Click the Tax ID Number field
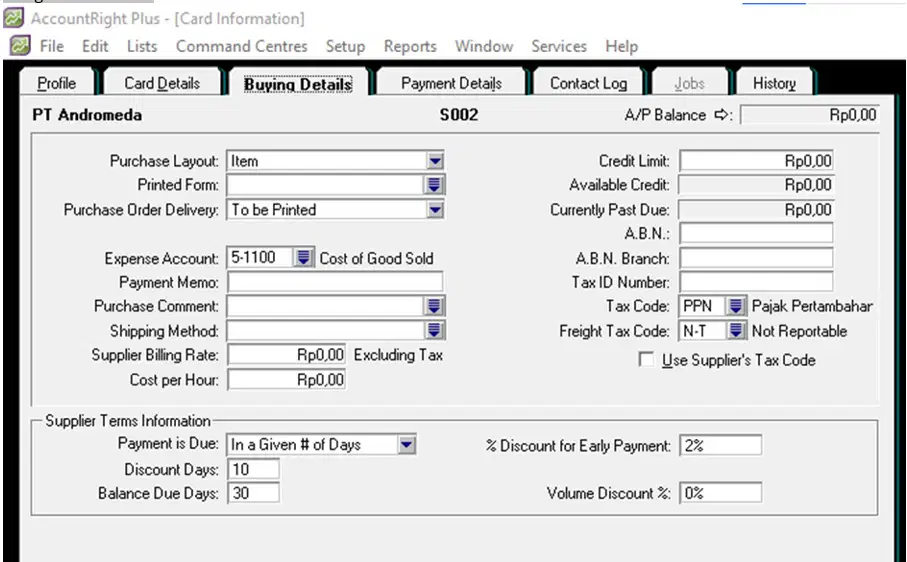907x562 pixels. [756, 282]
